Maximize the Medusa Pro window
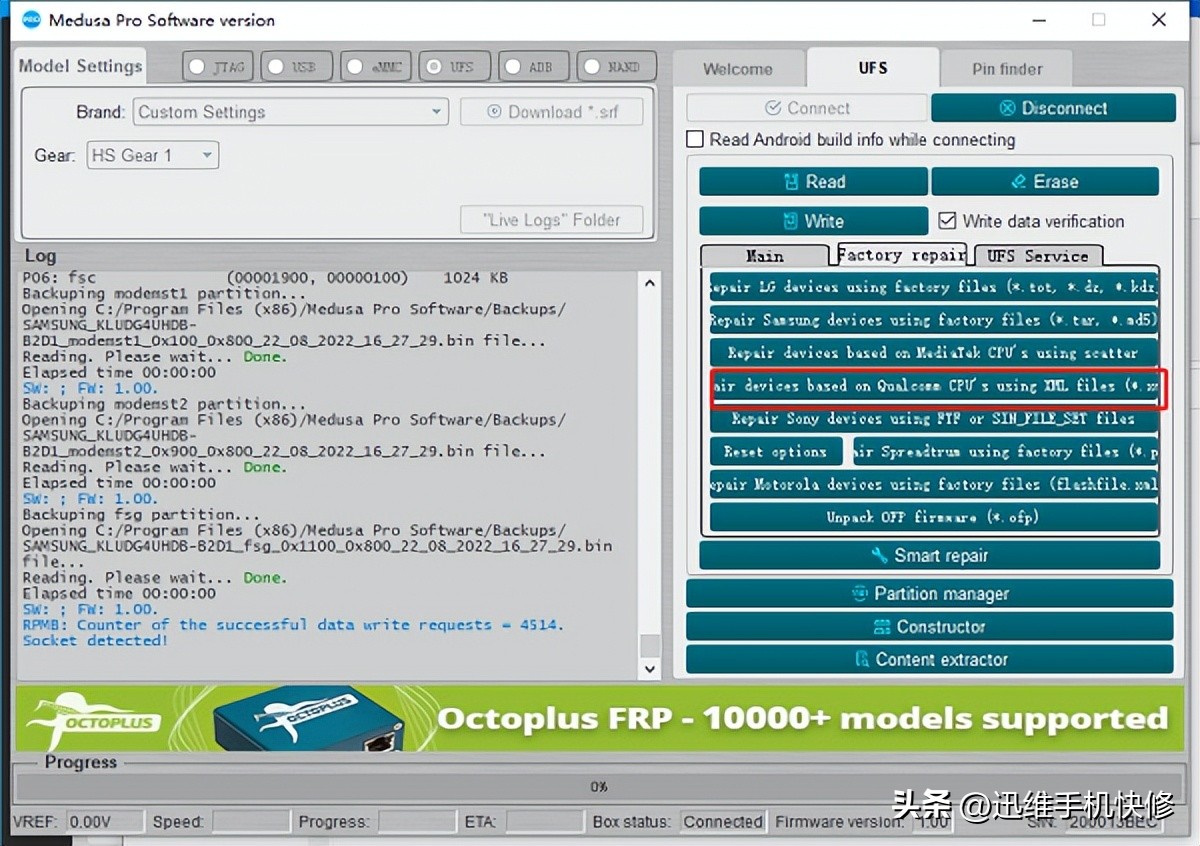Viewport: 1200px width, 846px height. (1099, 20)
